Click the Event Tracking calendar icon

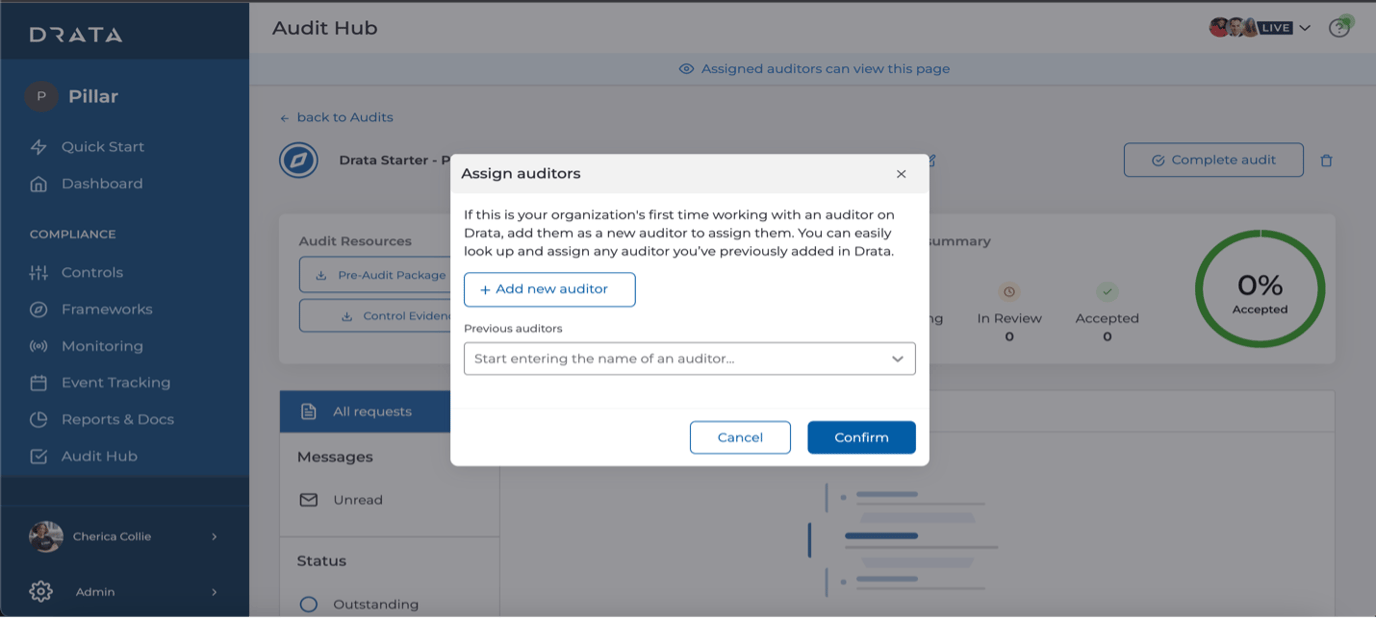(x=39, y=383)
